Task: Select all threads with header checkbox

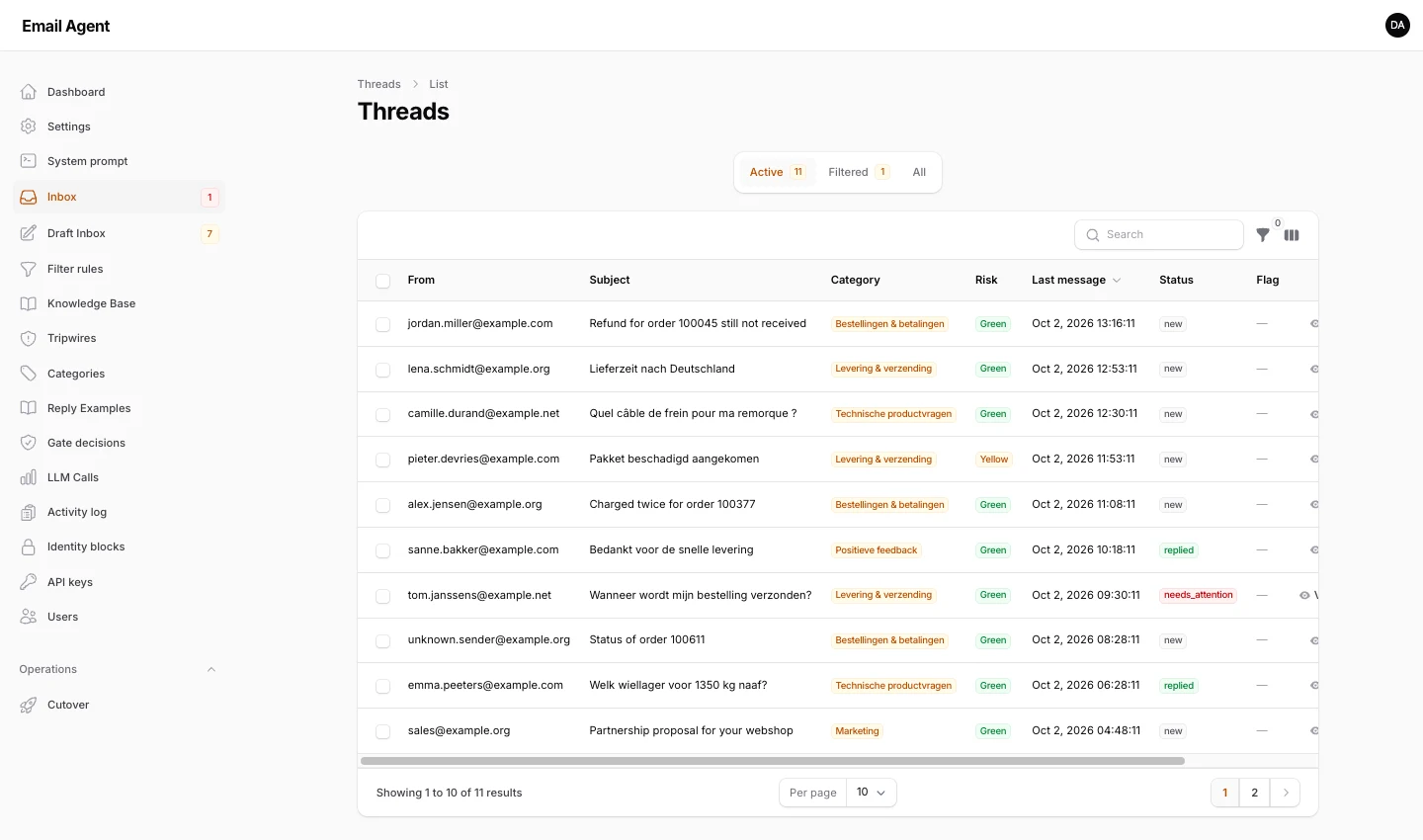Action: (x=382, y=281)
